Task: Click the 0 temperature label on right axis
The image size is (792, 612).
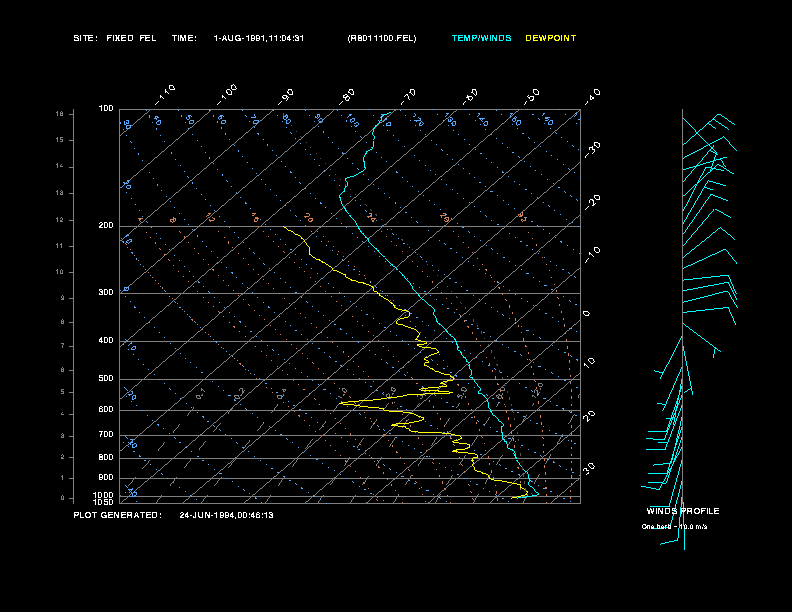Action: 586,314
